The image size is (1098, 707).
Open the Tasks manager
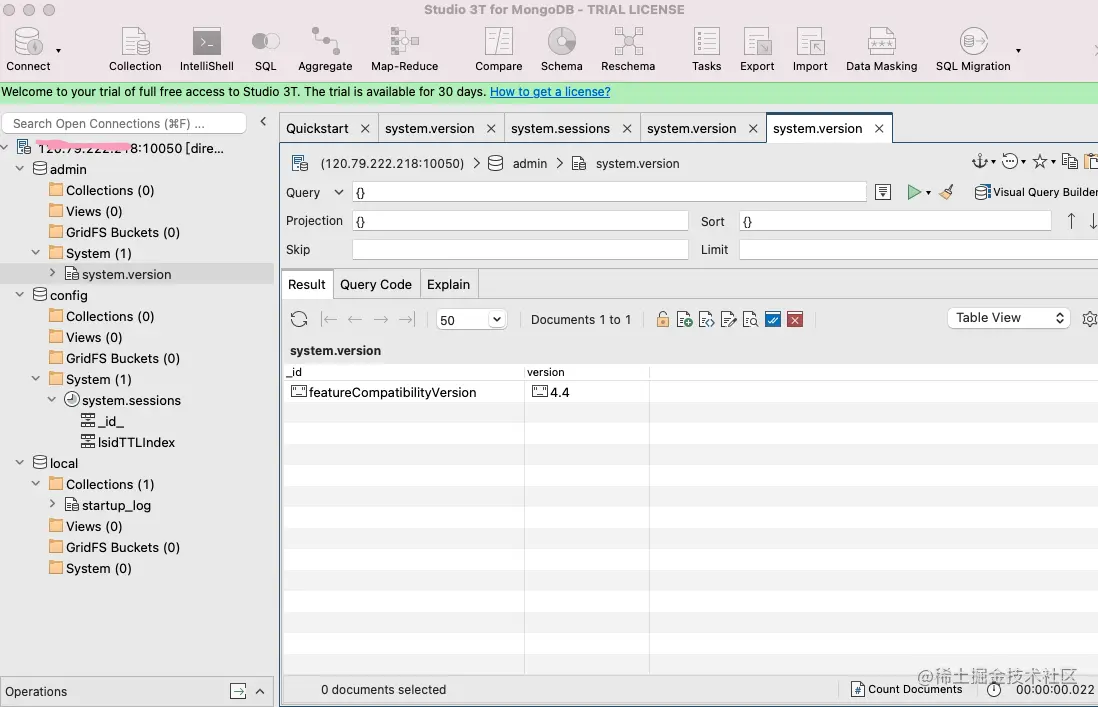click(707, 50)
